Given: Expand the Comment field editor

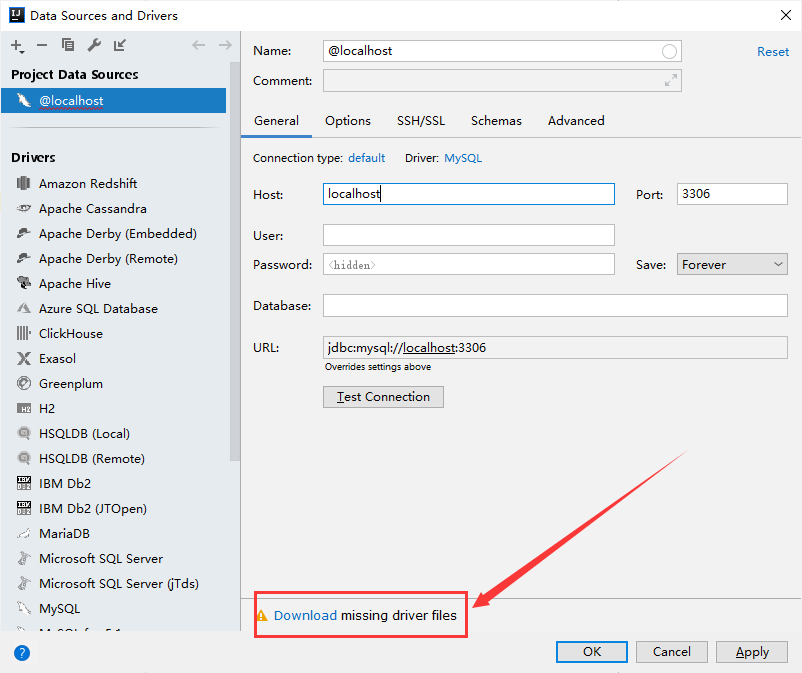Looking at the screenshot, I should point(671,80).
